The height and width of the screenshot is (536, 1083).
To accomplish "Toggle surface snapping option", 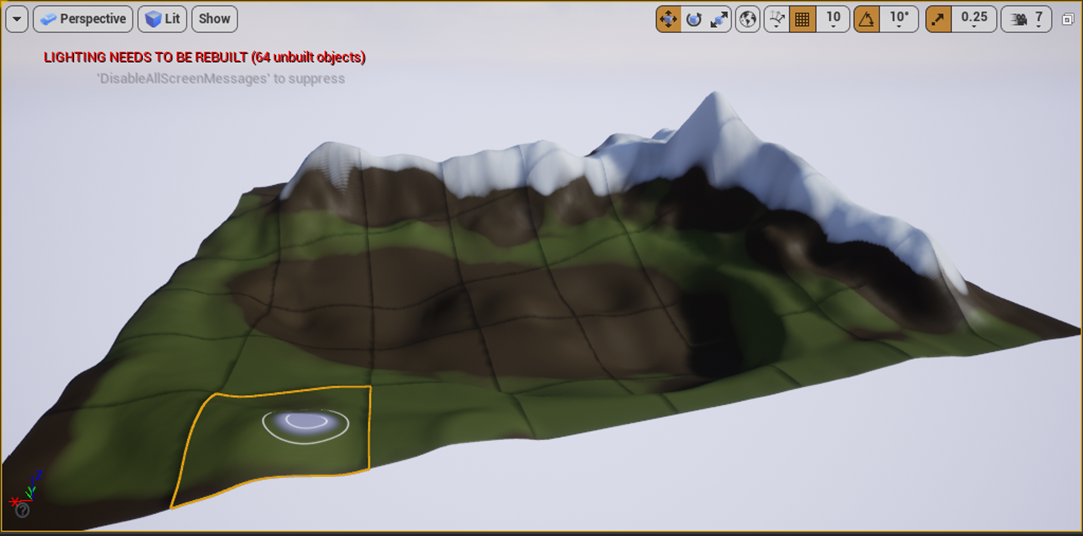I will pyautogui.click(x=776, y=19).
